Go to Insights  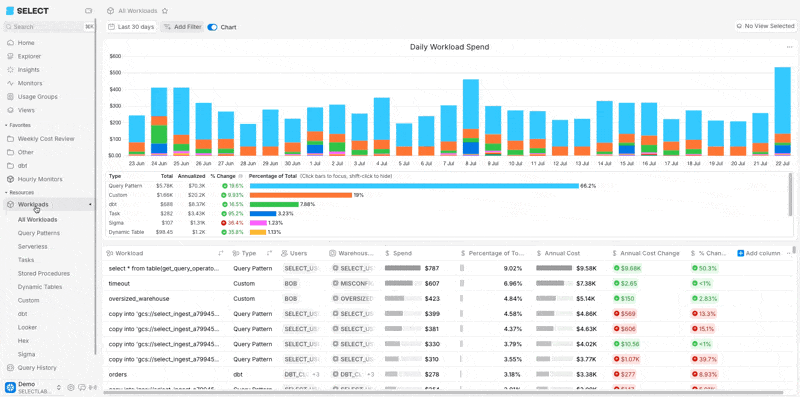[x=29, y=70]
